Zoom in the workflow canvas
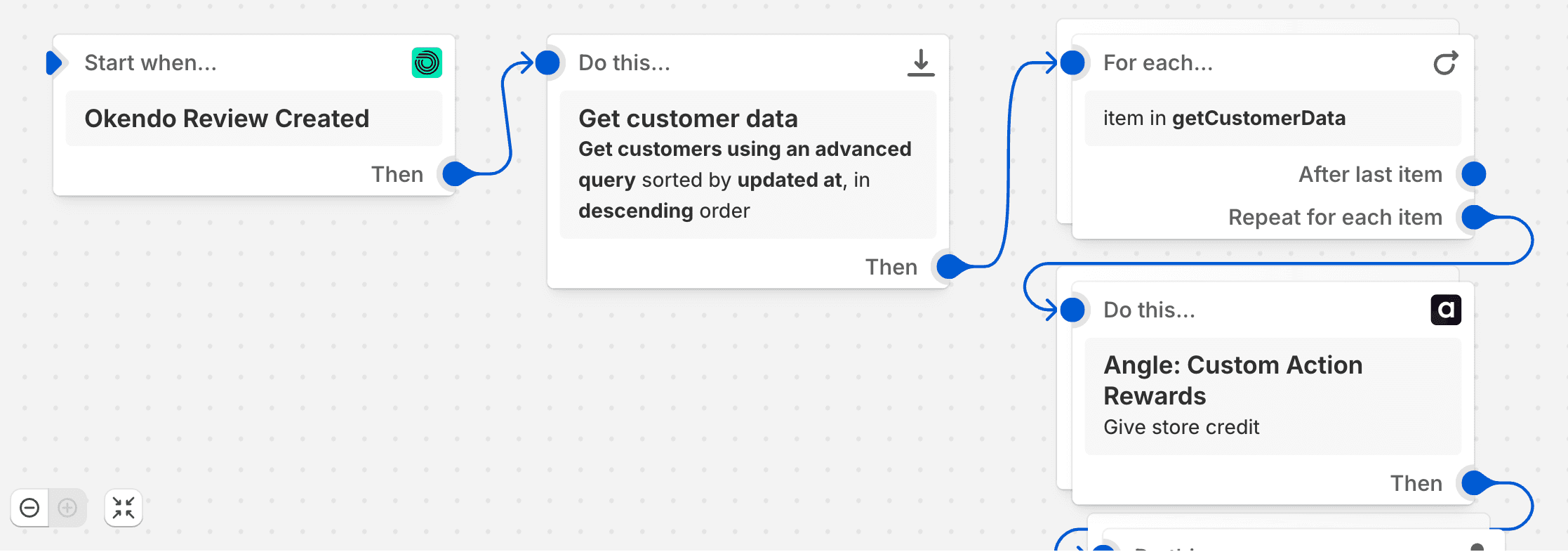Viewport: 1568px width, 552px height. tap(67, 508)
